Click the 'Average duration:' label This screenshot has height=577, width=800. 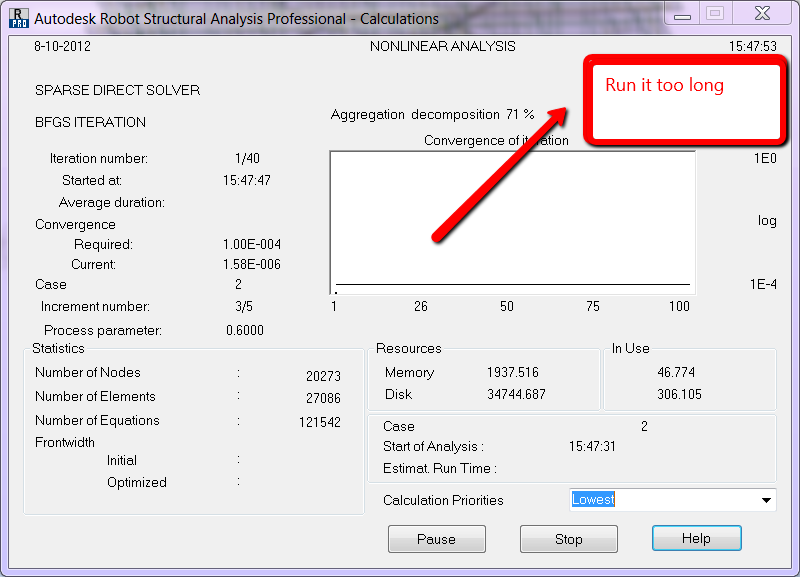[112, 203]
